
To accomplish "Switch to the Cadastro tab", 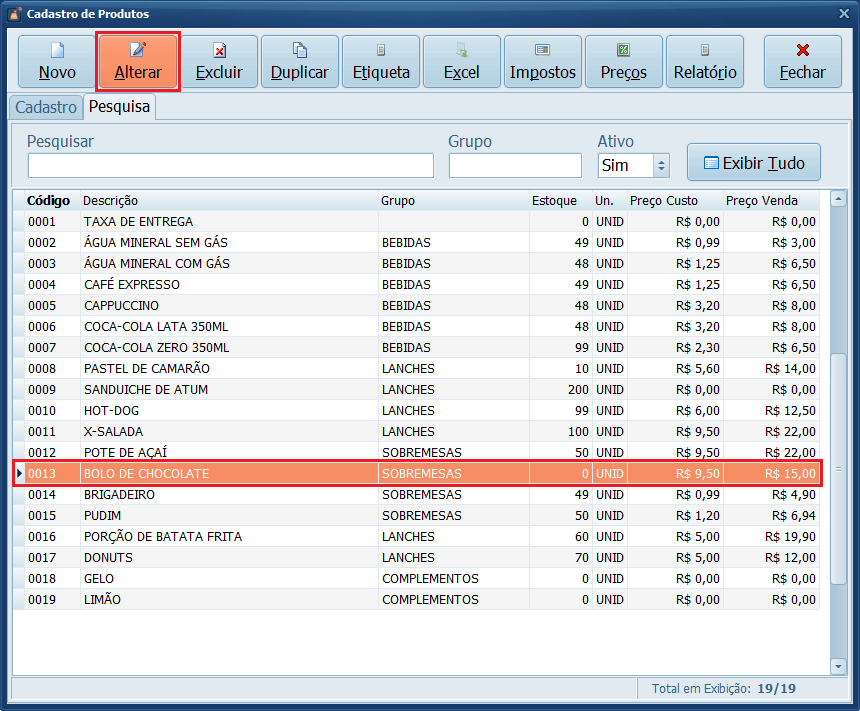I will point(46,107).
